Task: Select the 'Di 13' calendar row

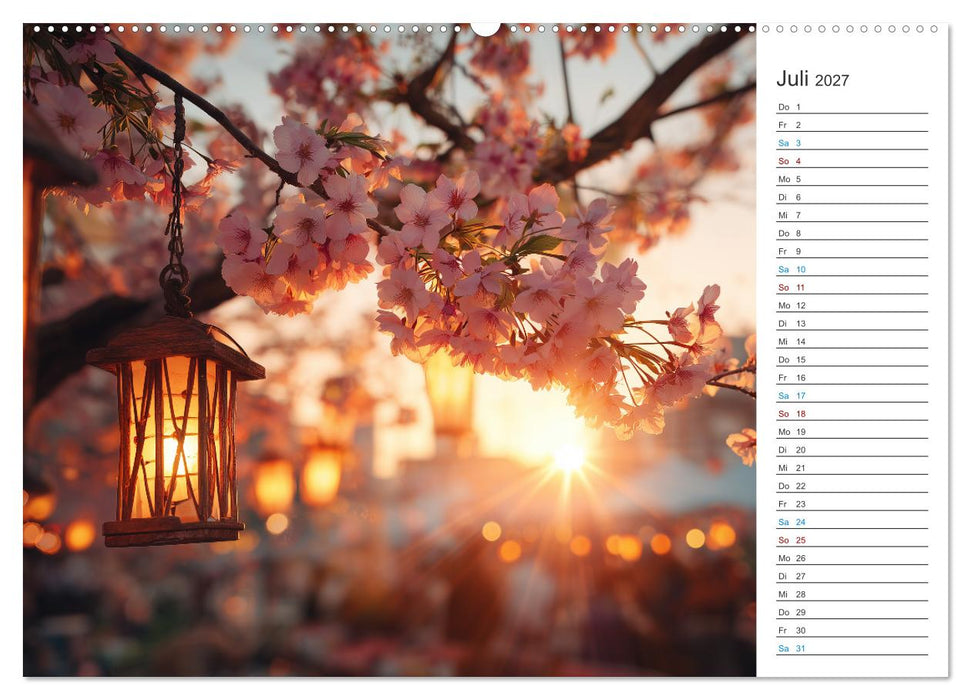Action: tap(852, 323)
